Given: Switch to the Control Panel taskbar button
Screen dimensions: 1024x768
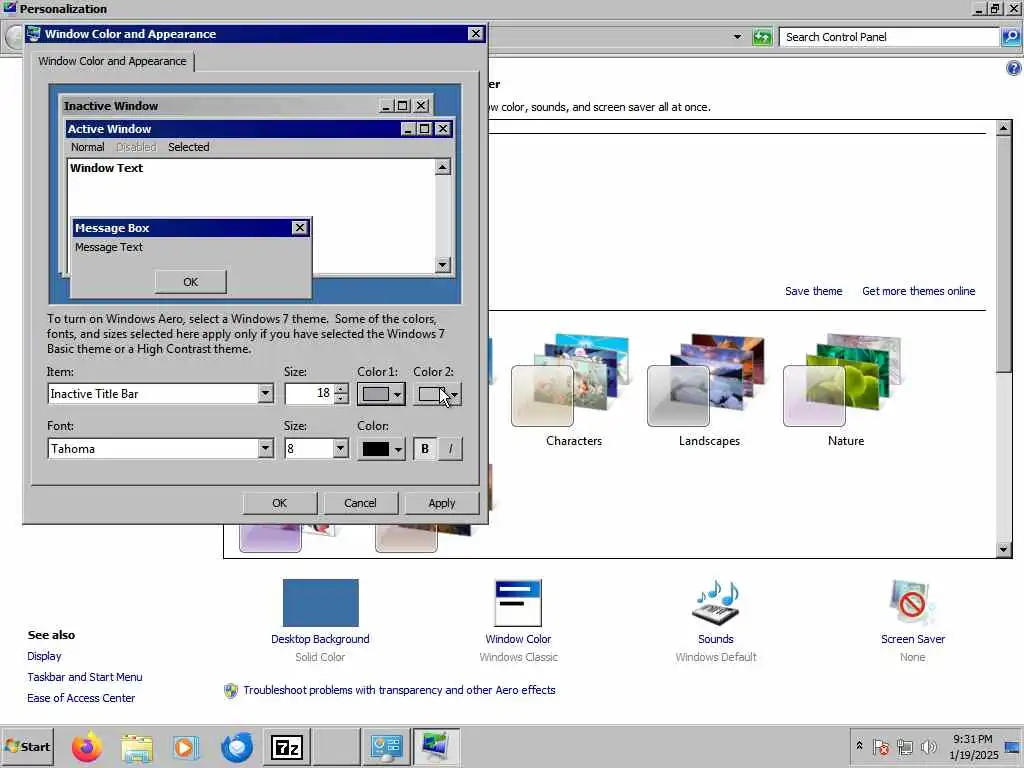Looking at the screenshot, I should (386, 746).
